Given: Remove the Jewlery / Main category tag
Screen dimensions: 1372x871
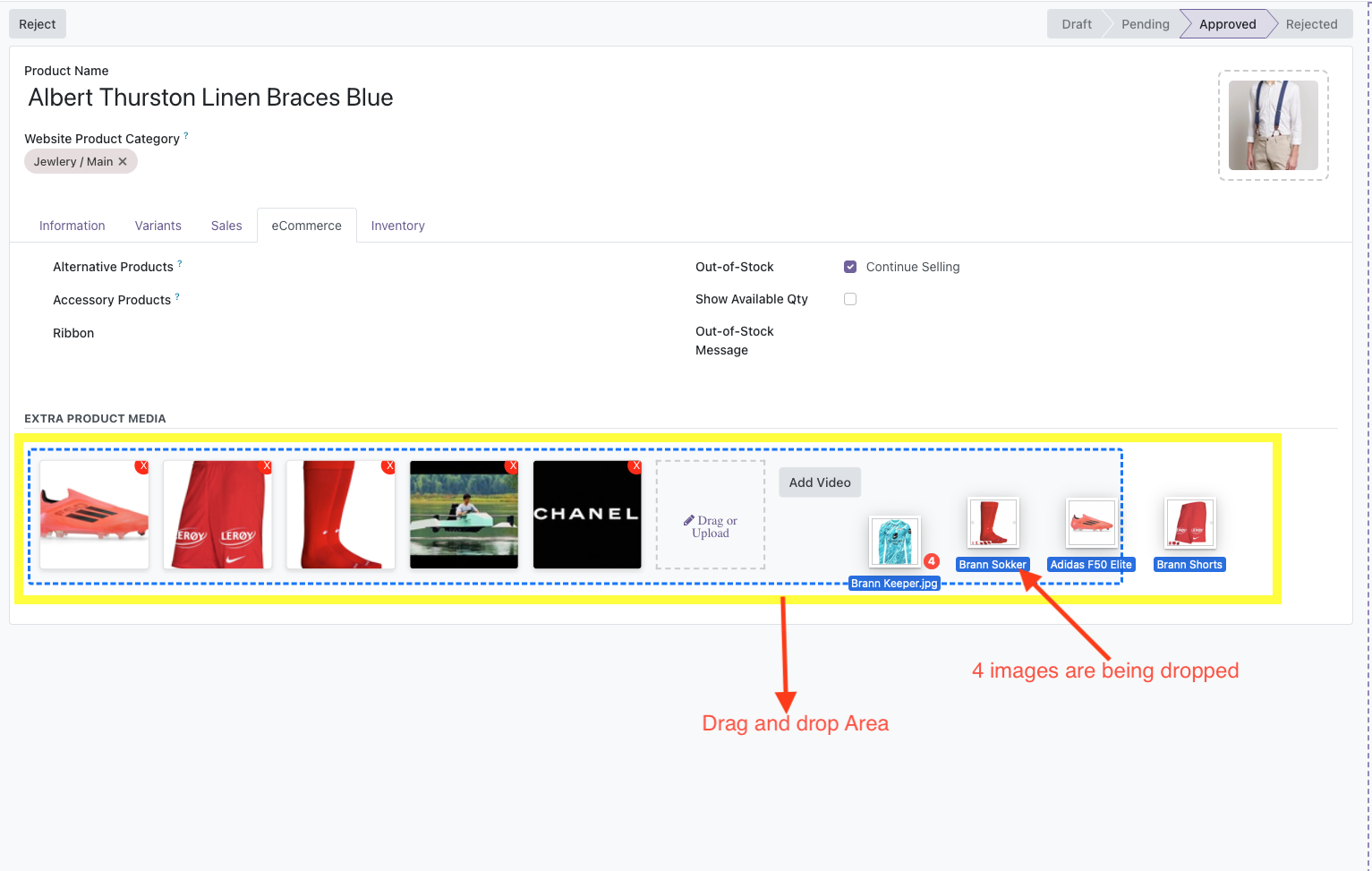Looking at the screenshot, I should click(x=123, y=162).
